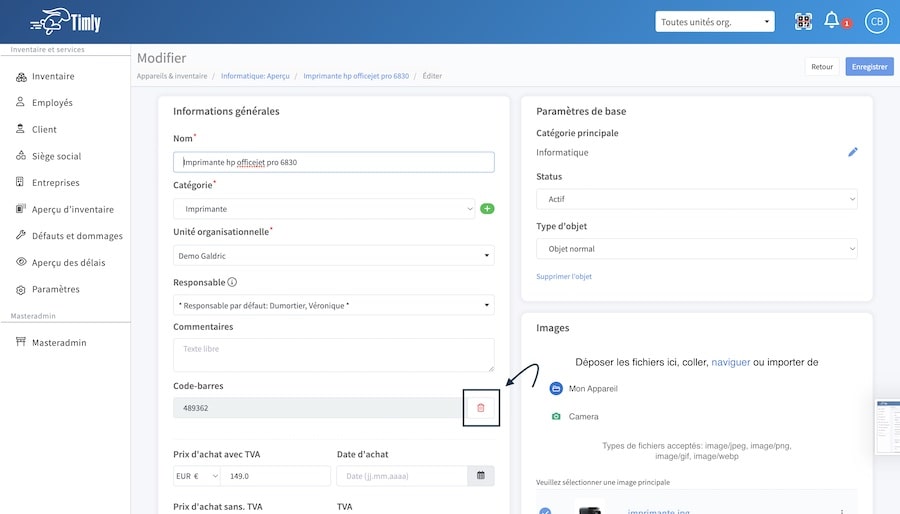Screen dimensions: 900x514
Task: Edit the purchase price 149.0 field
Action: (x=276, y=476)
